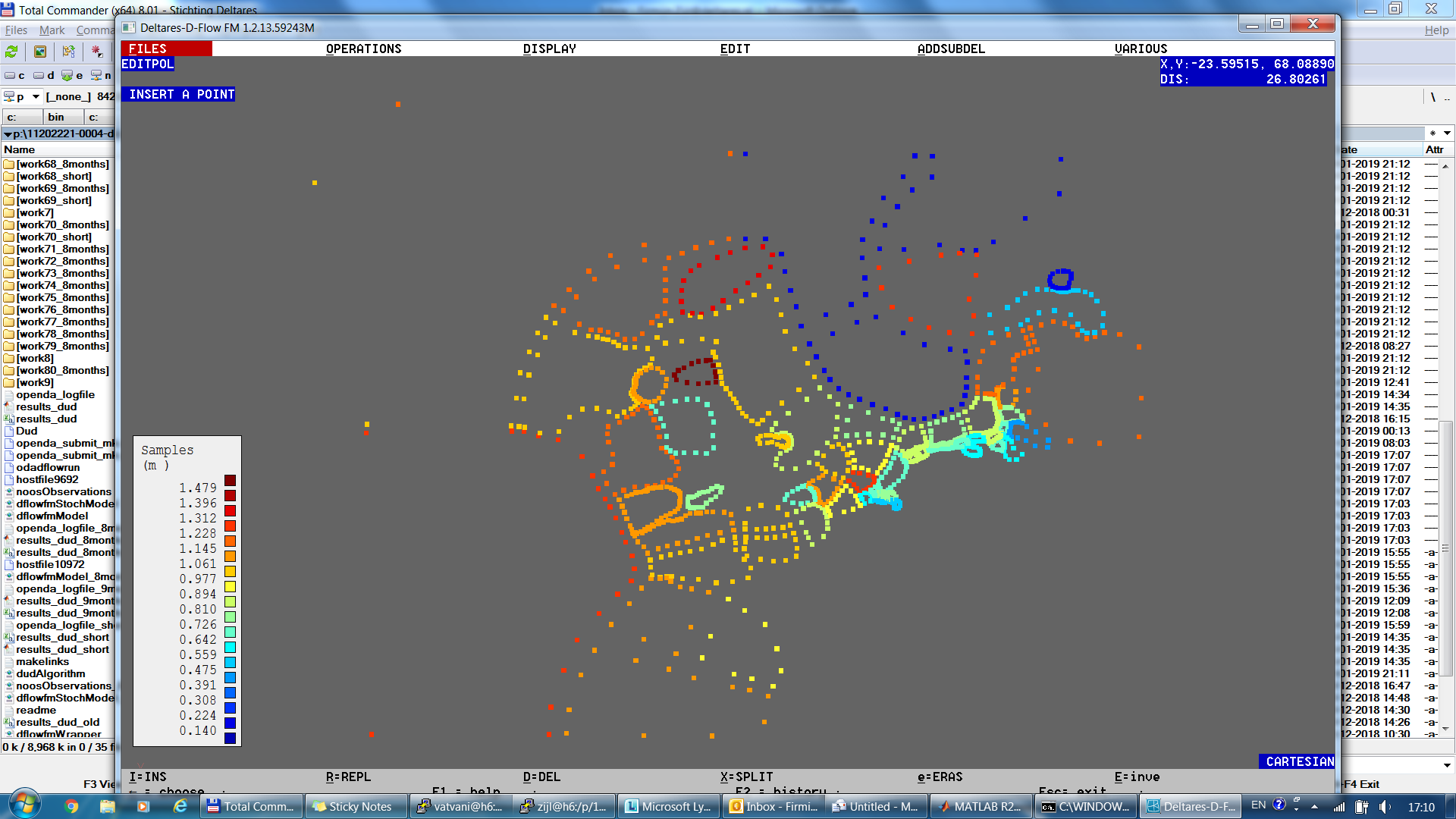
Task: Open the drive selection dropdown in Total Commander
Action: 34,97
